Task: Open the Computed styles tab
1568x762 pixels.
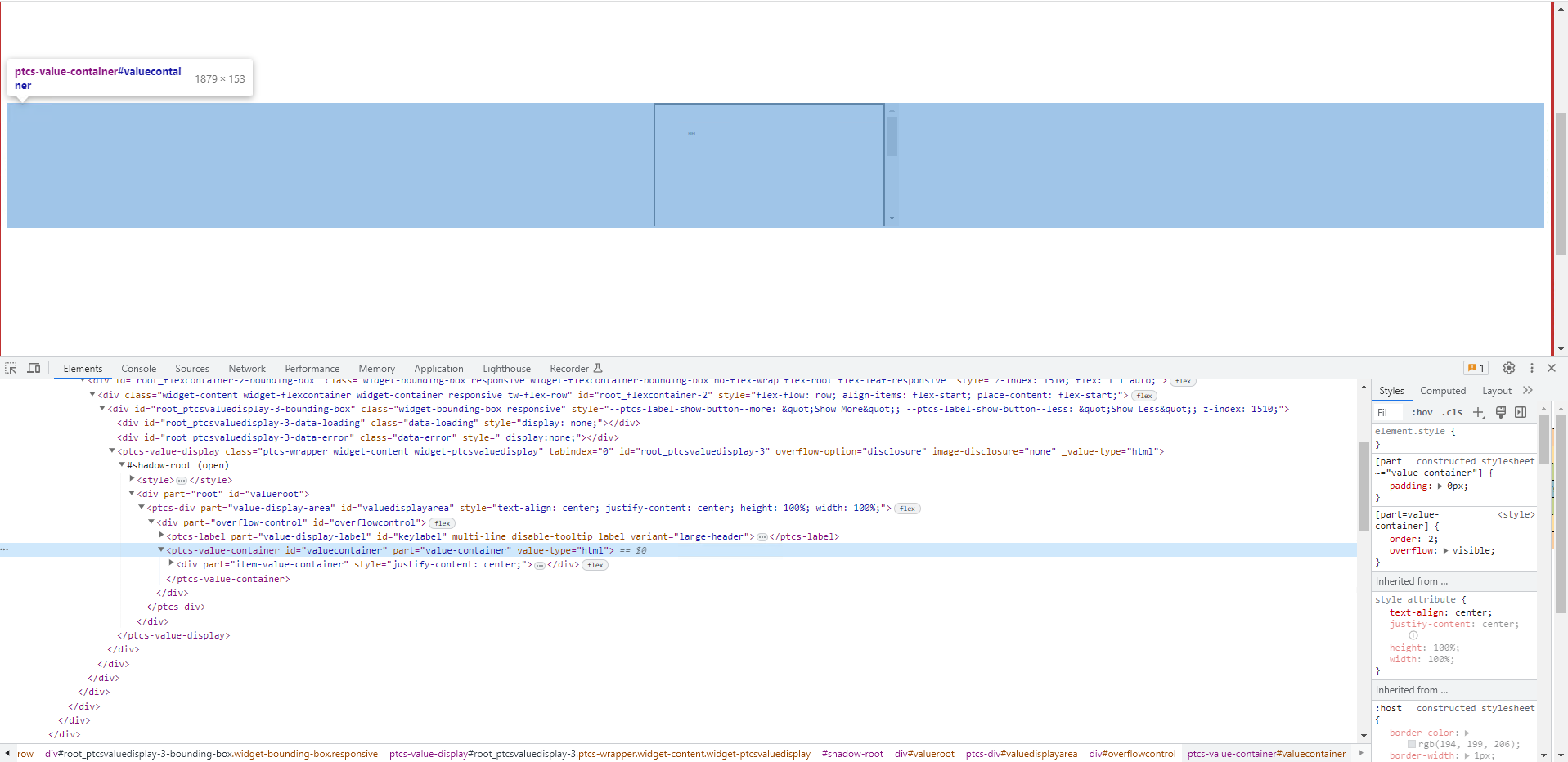Action: [x=1442, y=391]
